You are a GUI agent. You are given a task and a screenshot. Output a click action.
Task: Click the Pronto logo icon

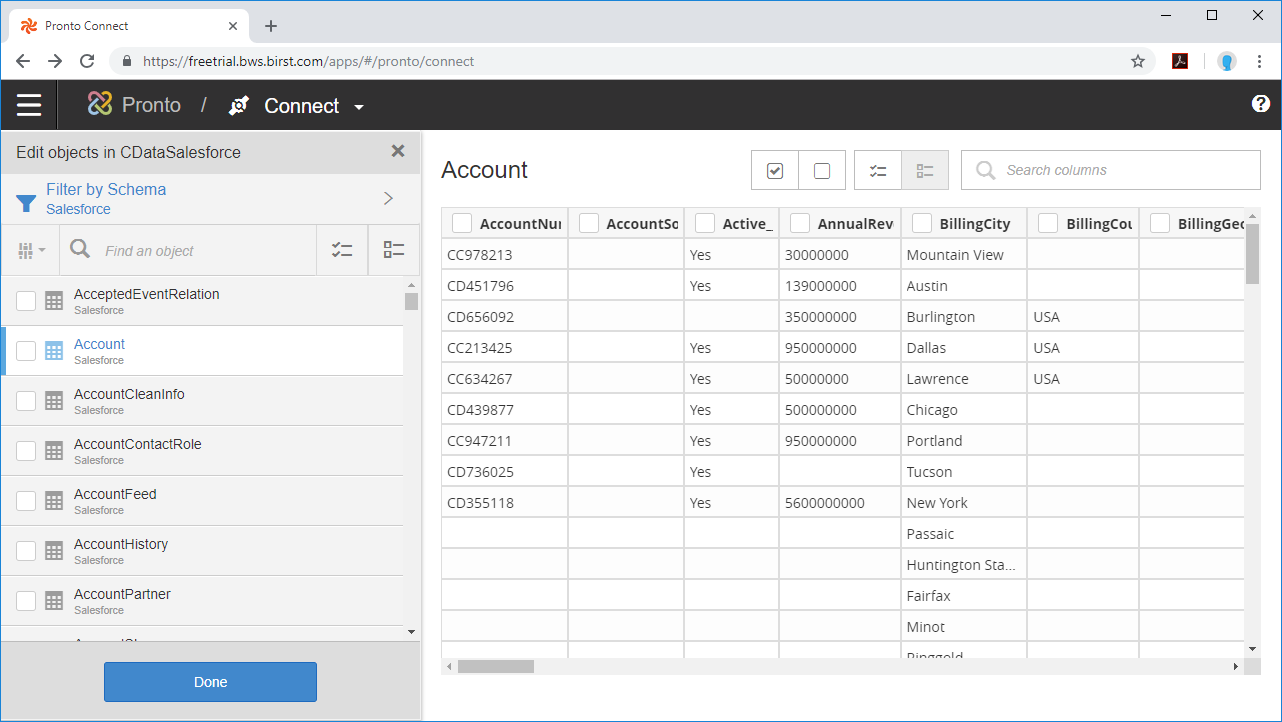click(x=100, y=104)
